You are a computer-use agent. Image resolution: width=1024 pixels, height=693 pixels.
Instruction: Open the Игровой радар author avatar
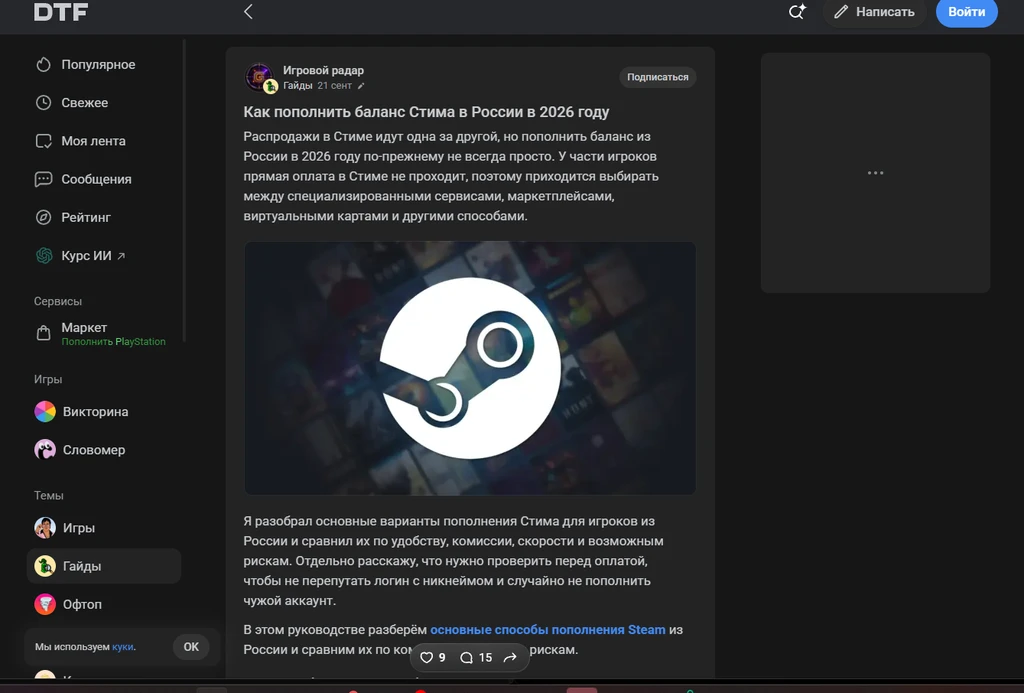[260, 77]
